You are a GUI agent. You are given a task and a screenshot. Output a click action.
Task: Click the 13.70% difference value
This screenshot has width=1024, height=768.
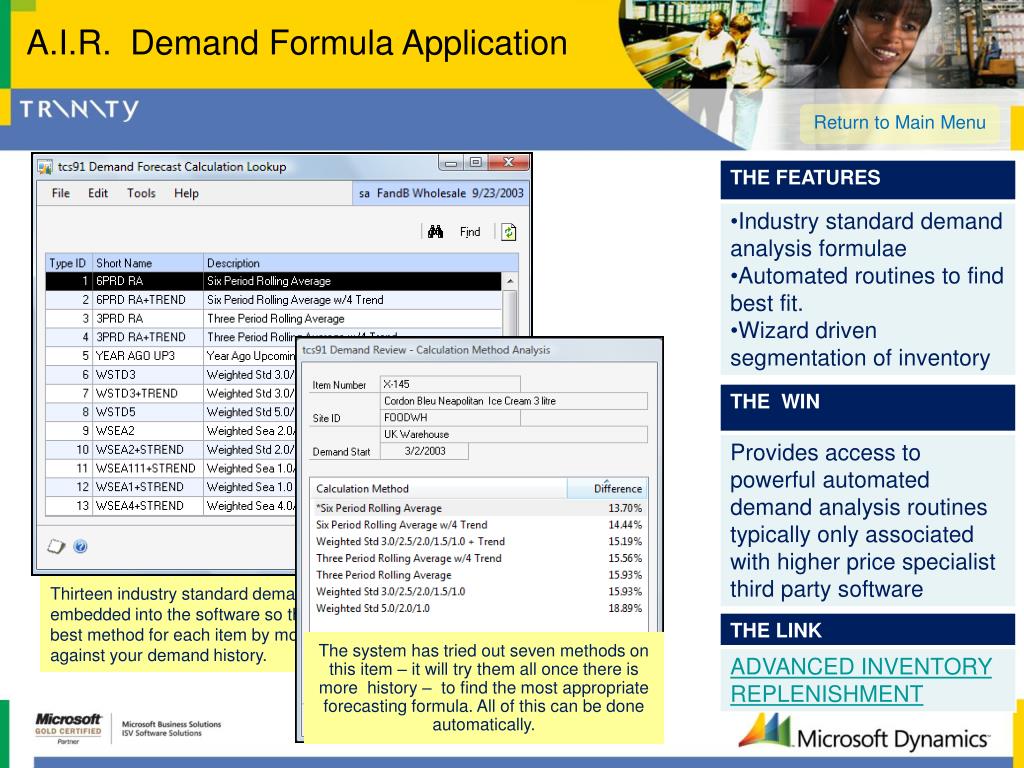tap(625, 508)
